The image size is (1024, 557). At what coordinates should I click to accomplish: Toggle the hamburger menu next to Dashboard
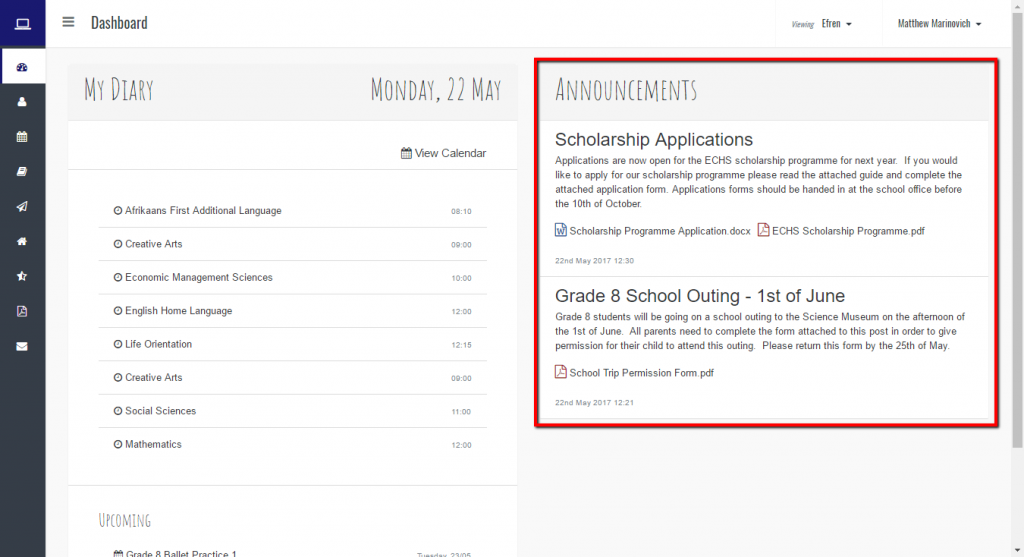(x=68, y=22)
